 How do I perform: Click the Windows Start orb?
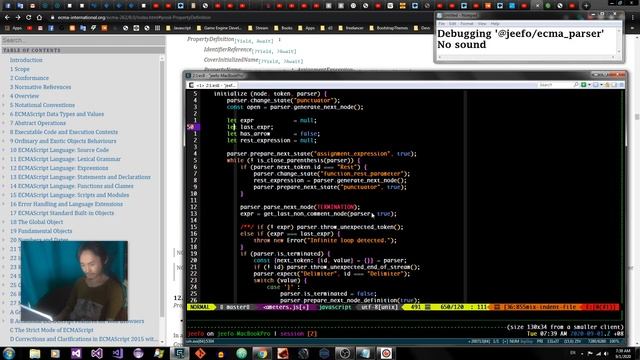pyautogui.click(x=9, y=353)
